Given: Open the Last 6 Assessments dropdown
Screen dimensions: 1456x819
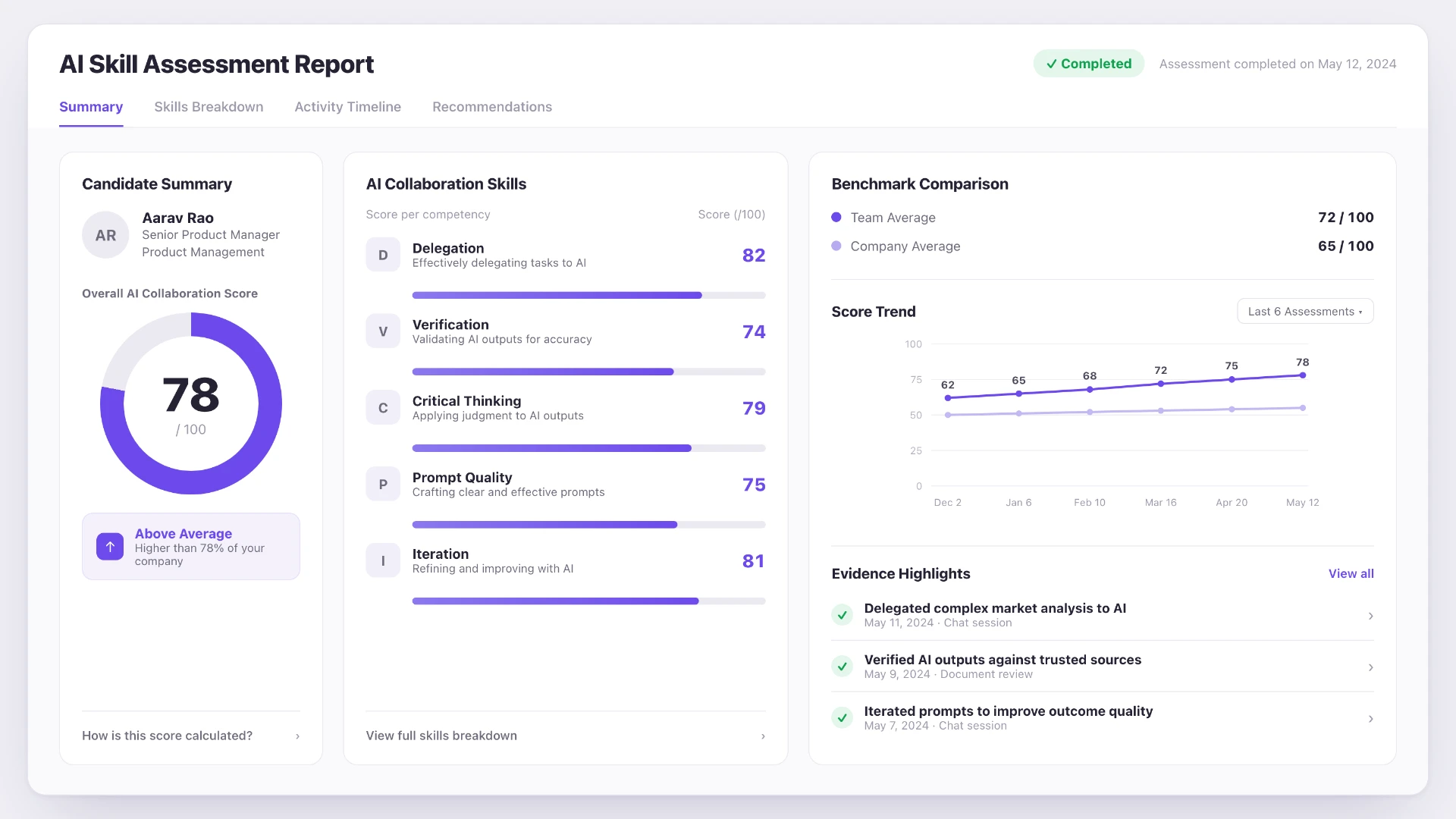Looking at the screenshot, I should (1305, 312).
